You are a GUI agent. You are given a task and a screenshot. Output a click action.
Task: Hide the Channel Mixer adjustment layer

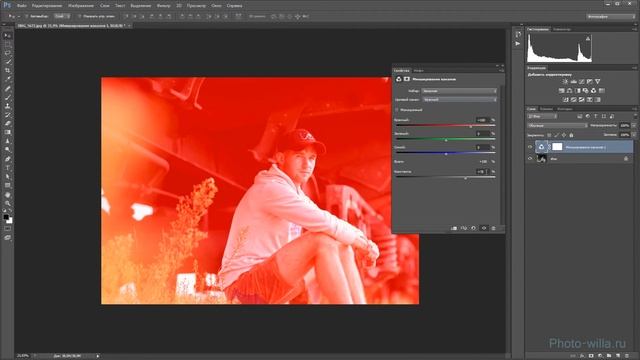point(530,147)
